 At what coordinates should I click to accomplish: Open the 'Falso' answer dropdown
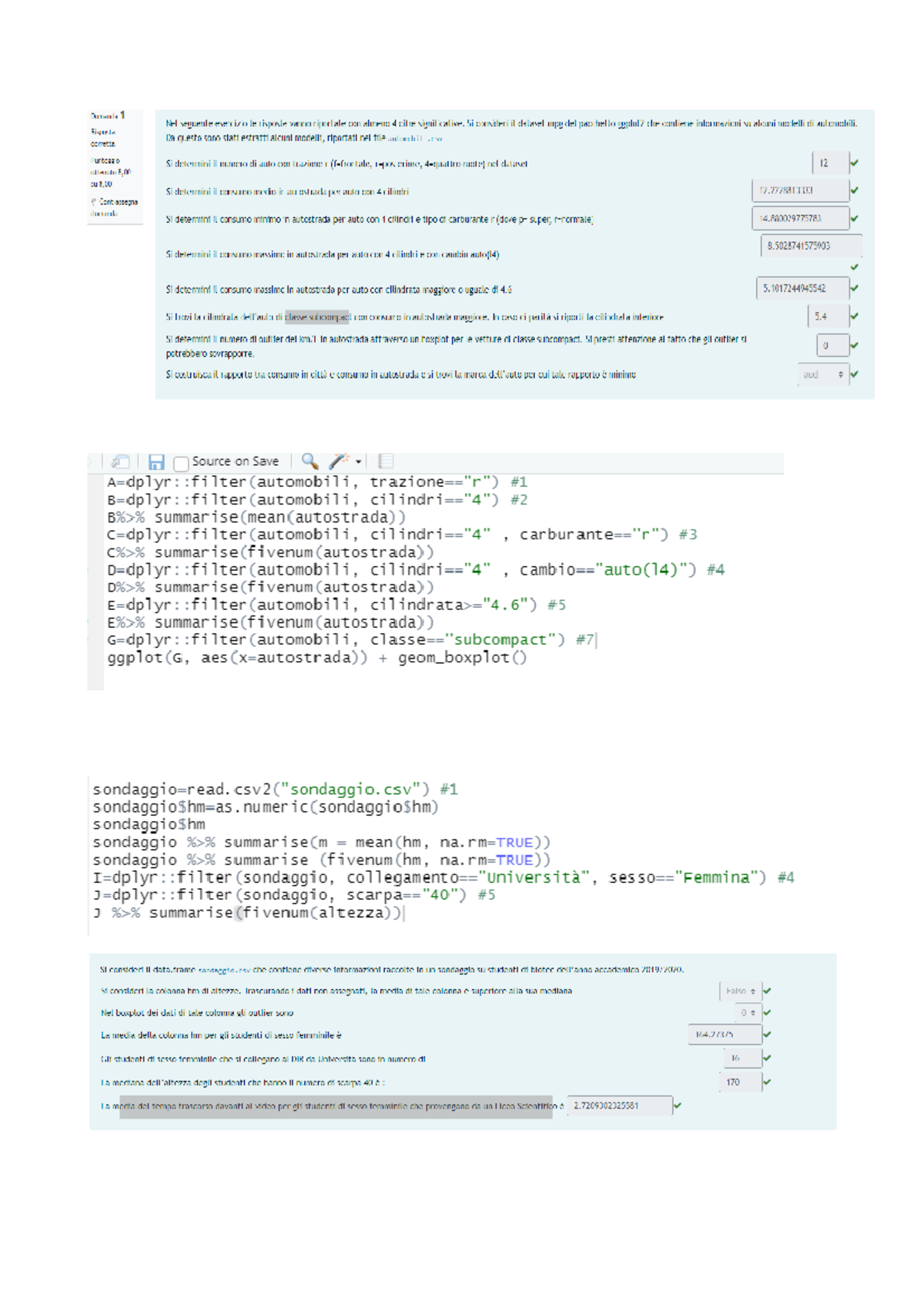[740, 991]
